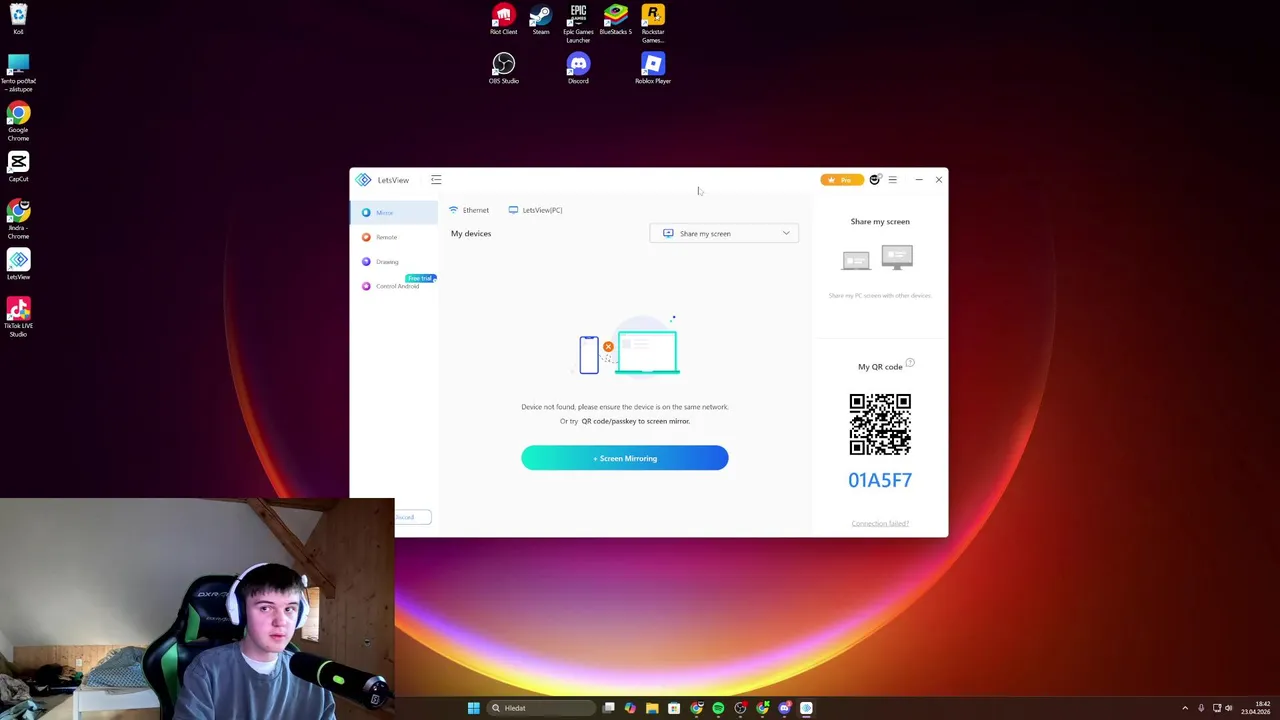Click the LetsView icon in the taskbar
Screen dimensions: 1280x720
pyautogui.click(x=806, y=708)
